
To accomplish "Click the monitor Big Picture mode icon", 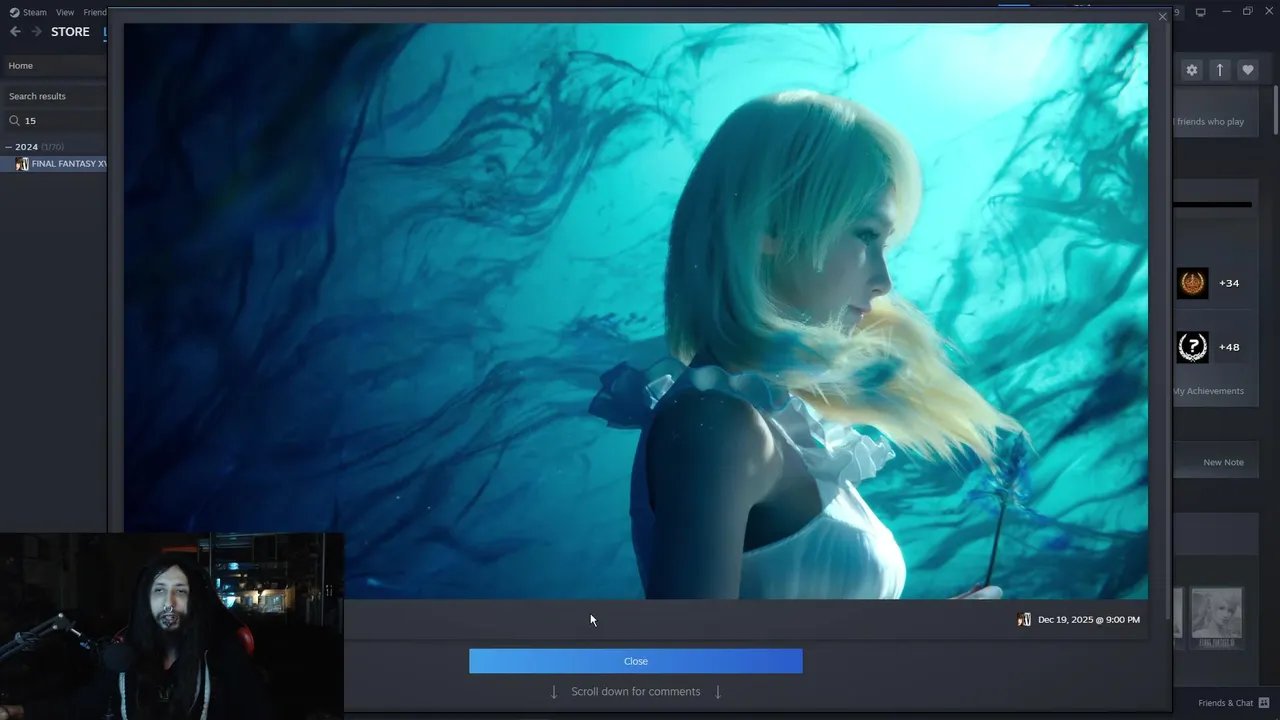I will tap(1200, 12).
